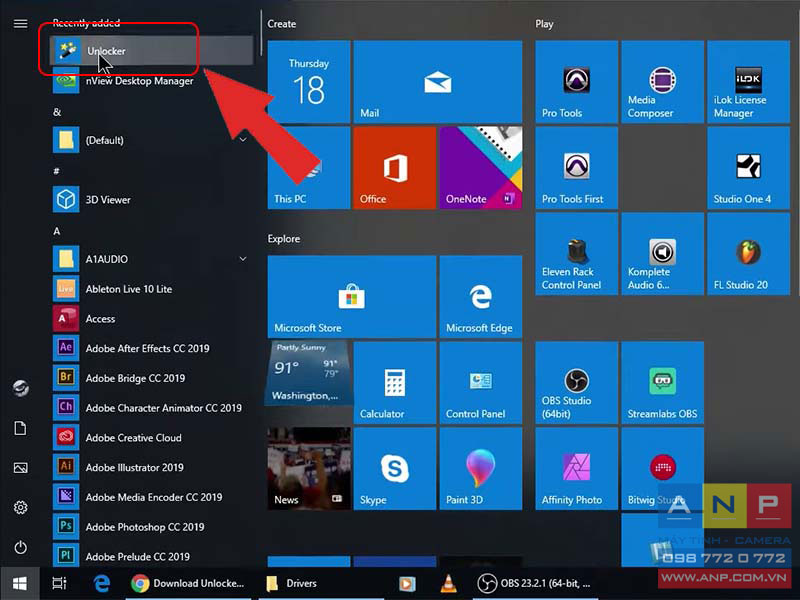Viewport: 800px width, 600px height.
Task: Open Adobe Bridge CC 2019
Action: pyautogui.click(x=152, y=378)
